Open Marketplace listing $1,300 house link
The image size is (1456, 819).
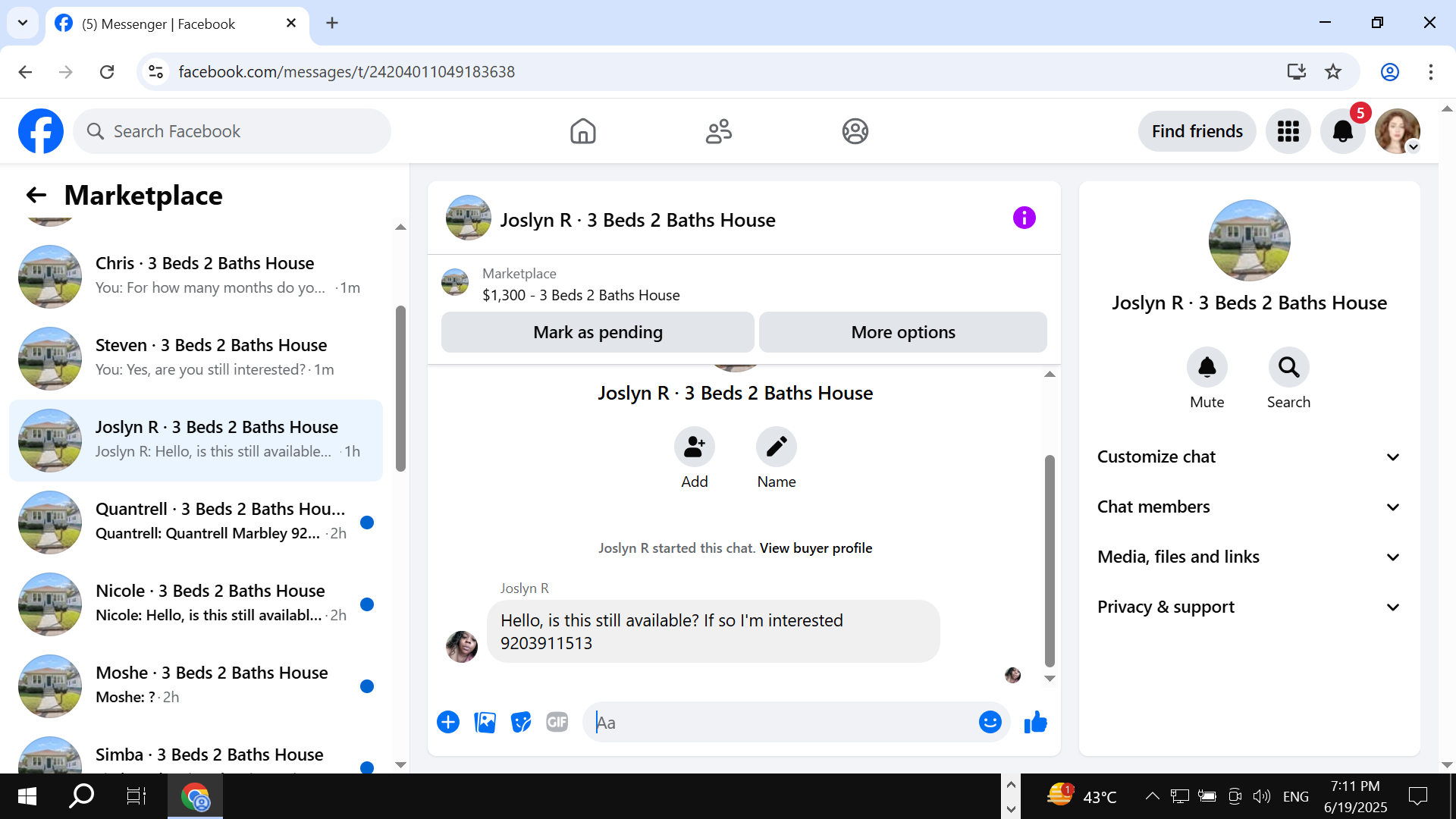point(581,295)
